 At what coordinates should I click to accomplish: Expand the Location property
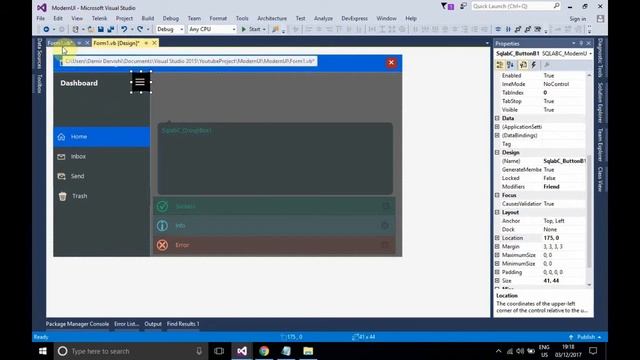point(497,238)
